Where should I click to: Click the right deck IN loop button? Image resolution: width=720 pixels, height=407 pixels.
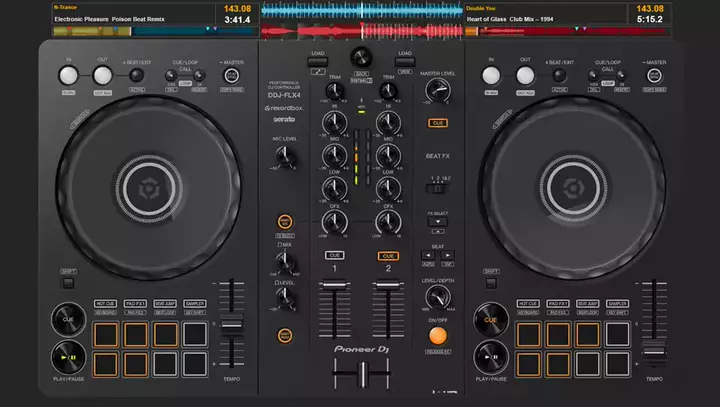tap(491, 75)
